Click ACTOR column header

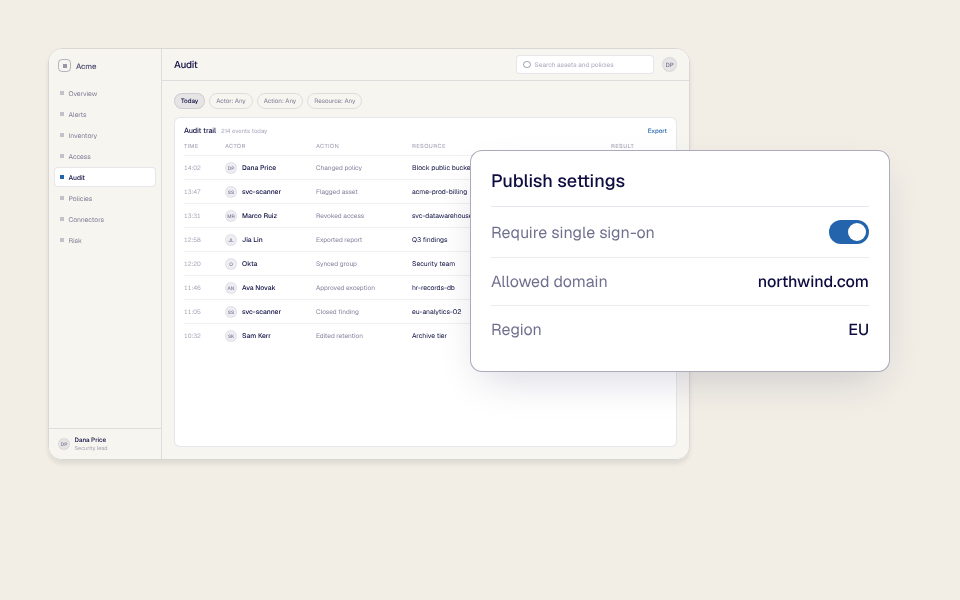pyautogui.click(x=235, y=146)
